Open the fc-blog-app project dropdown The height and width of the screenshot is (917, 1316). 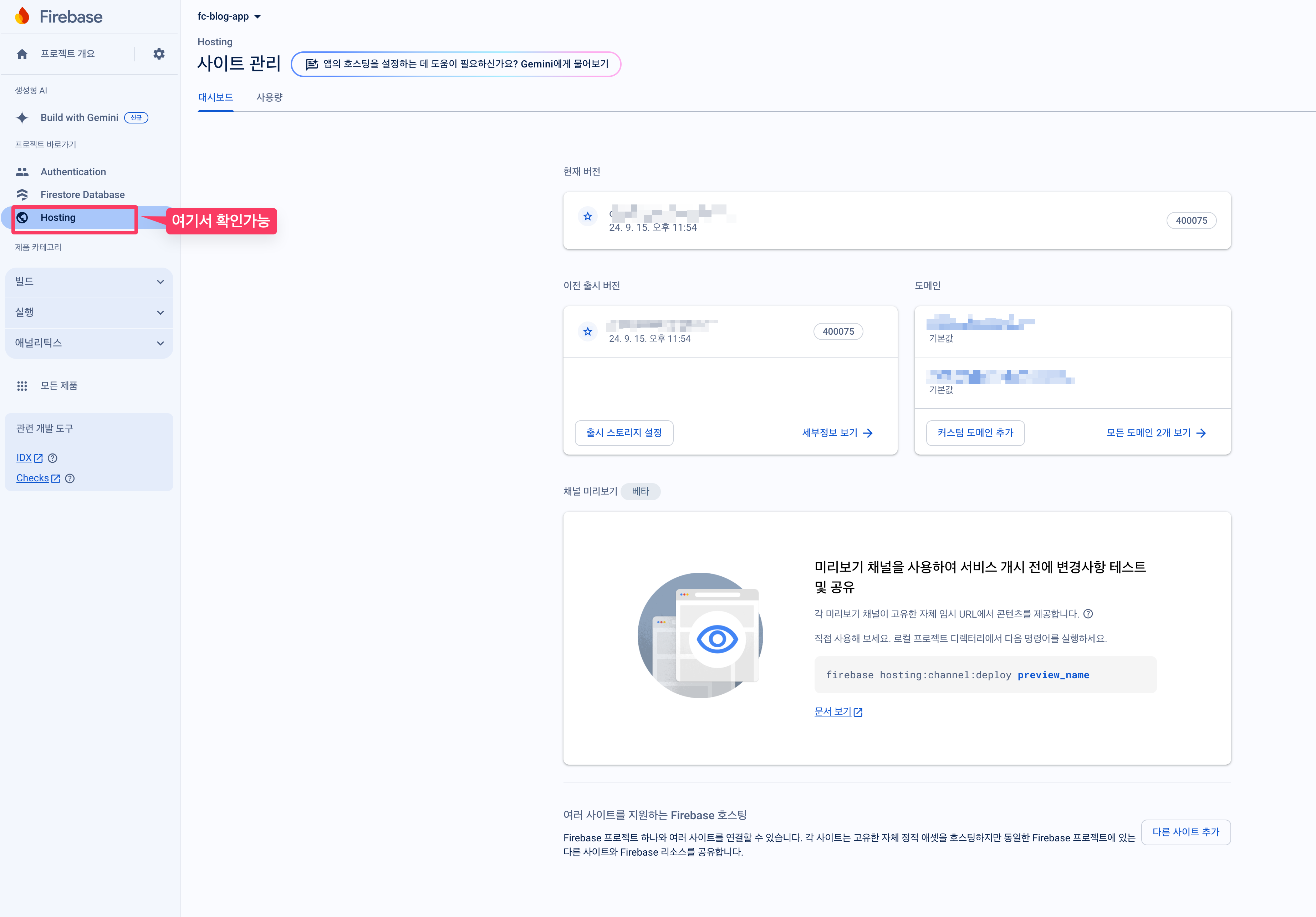pos(229,17)
